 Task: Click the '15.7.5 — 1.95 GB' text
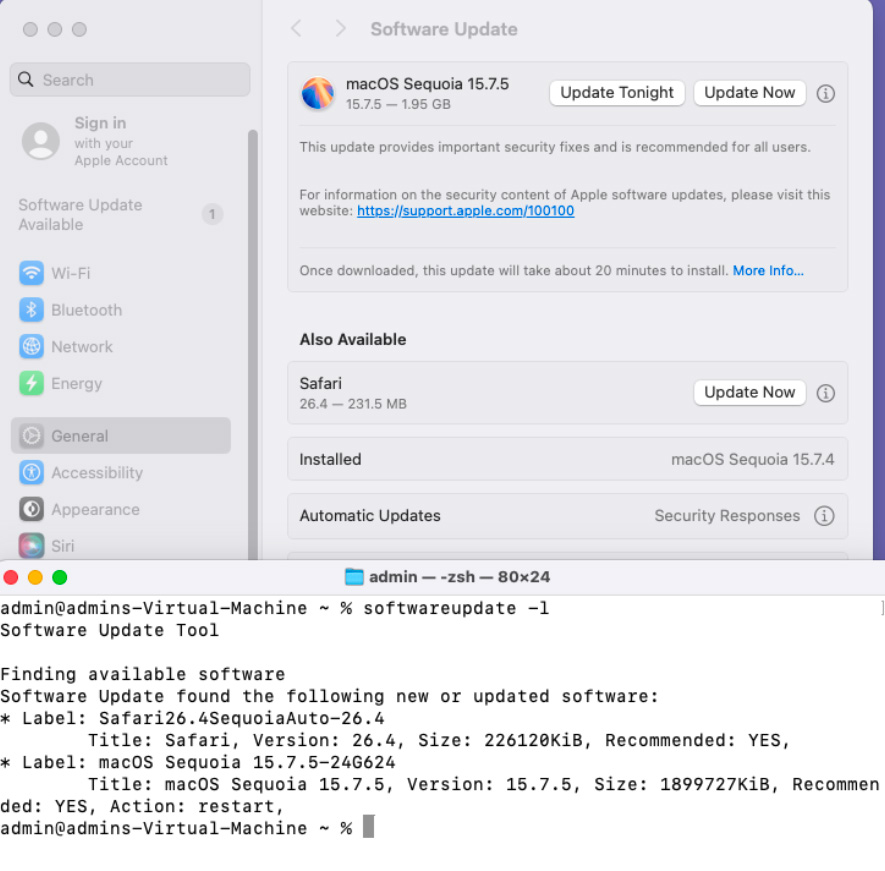(x=398, y=104)
